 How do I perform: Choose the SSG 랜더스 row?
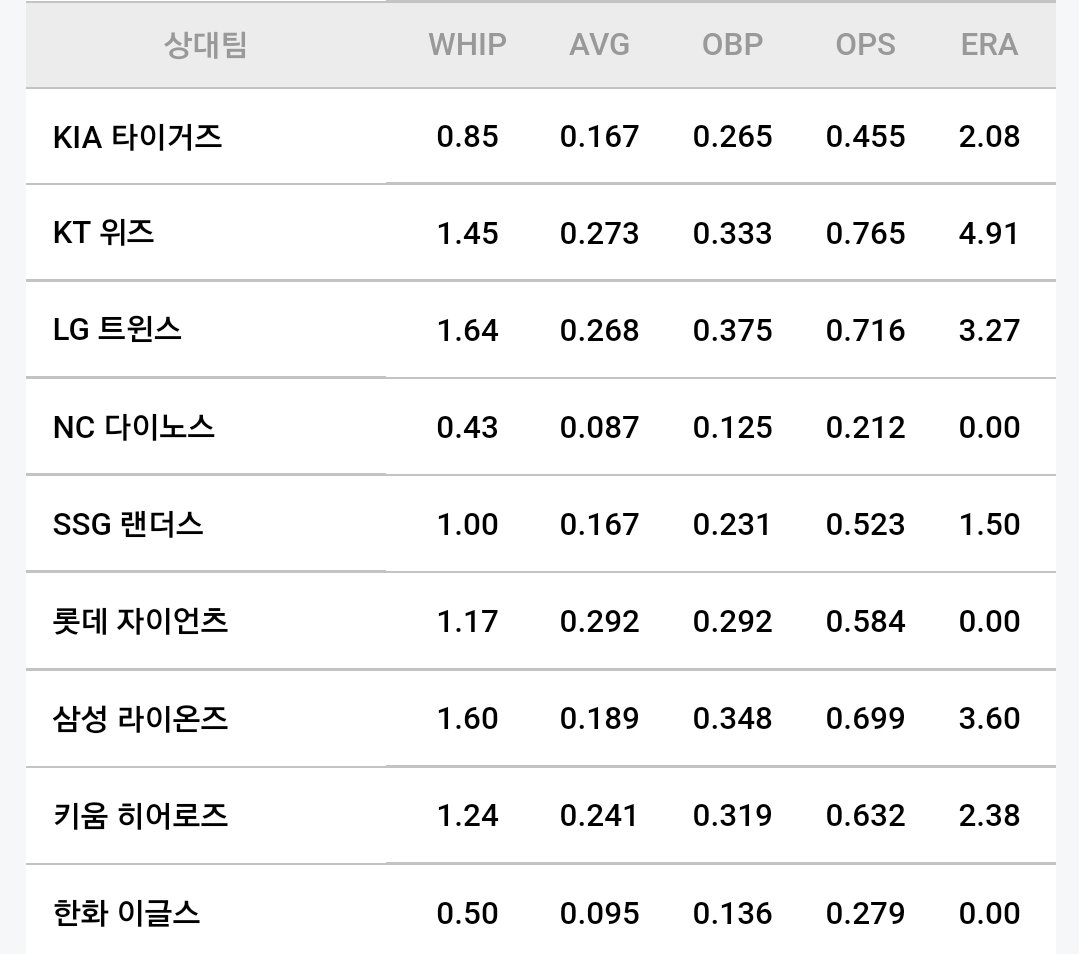(540, 524)
